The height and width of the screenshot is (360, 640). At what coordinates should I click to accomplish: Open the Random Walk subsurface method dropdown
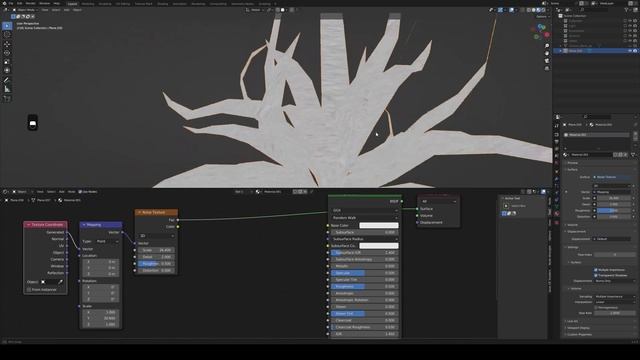click(x=365, y=218)
